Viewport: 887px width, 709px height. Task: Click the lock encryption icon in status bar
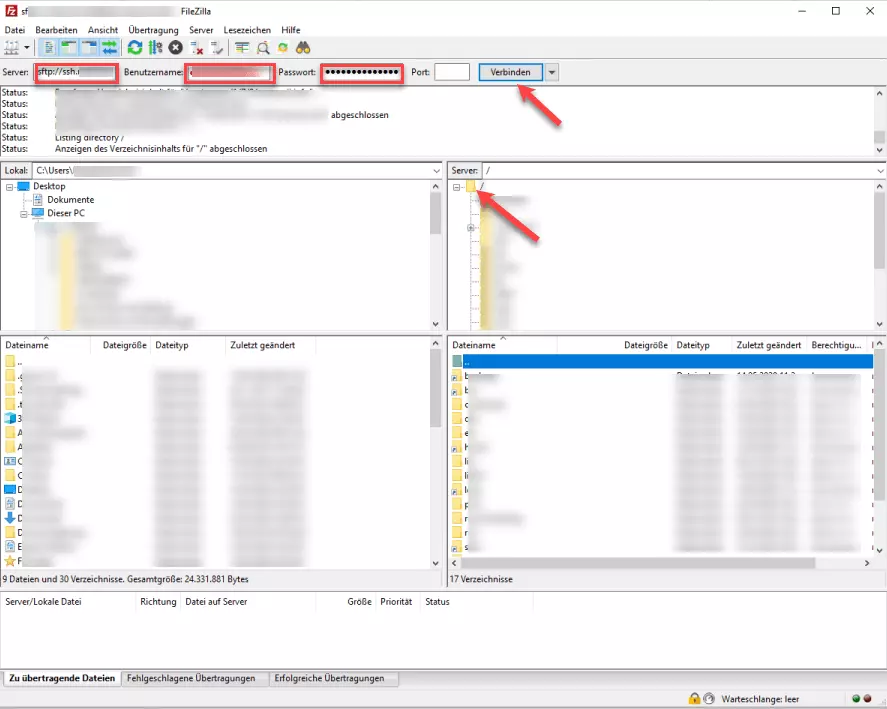pos(694,699)
